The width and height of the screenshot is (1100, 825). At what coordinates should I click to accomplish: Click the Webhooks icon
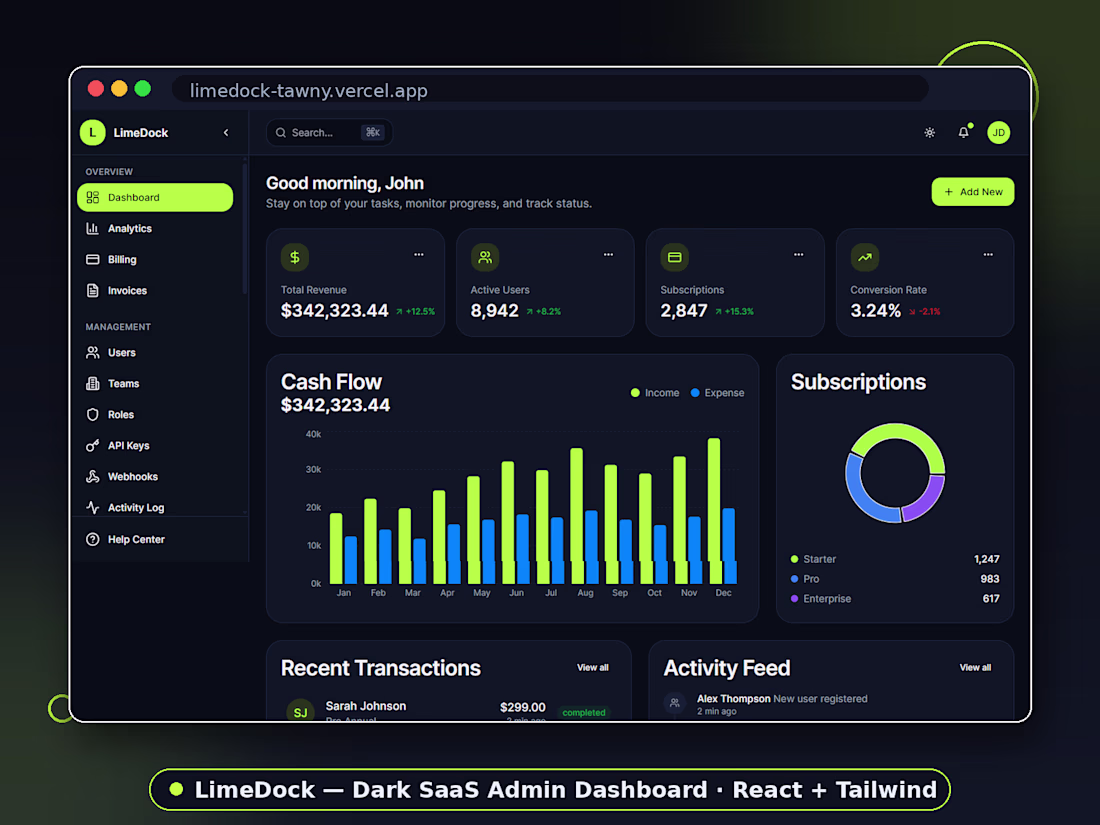coord(93,476)
